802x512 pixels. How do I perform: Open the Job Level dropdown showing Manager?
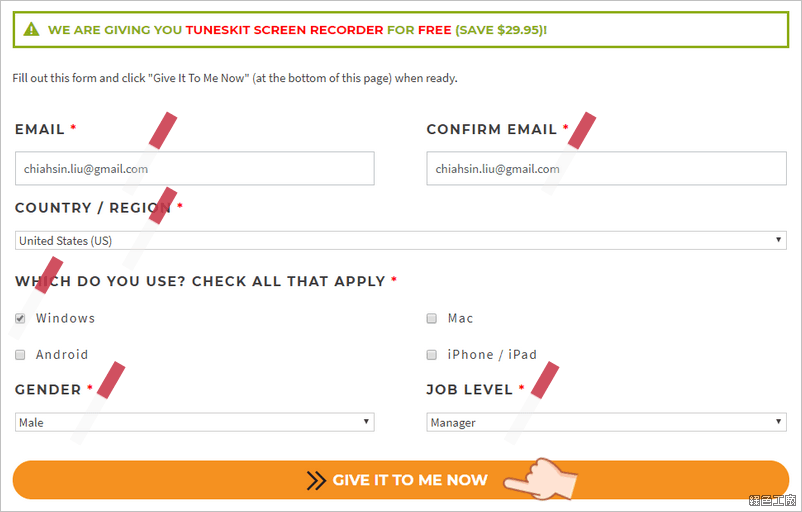point(607,422)
